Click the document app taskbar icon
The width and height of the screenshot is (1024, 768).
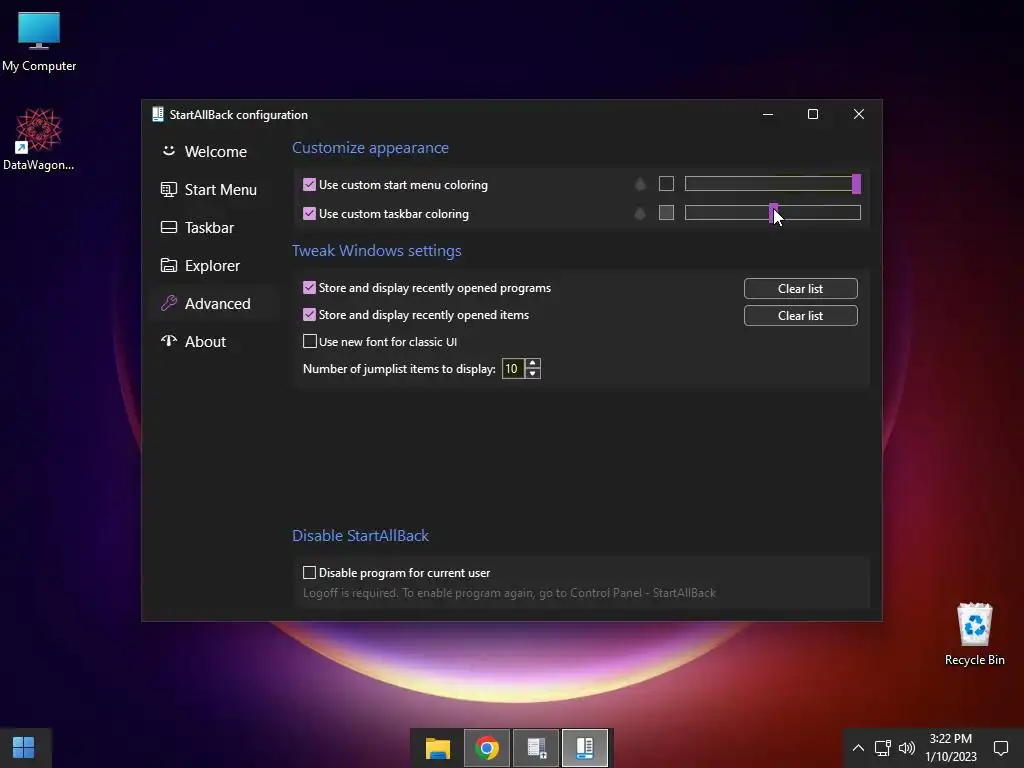[x=536, y=748]
